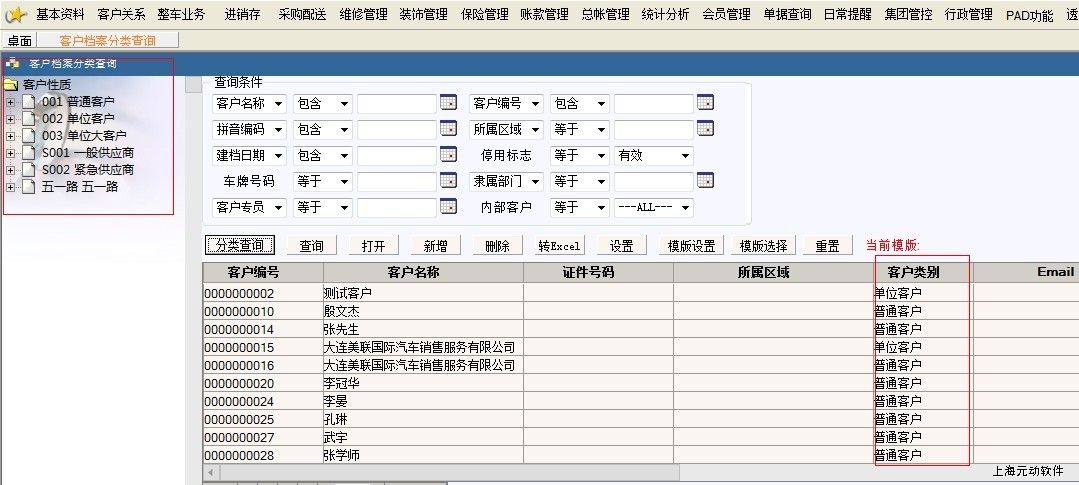Open the calendar icon for the 建档日期 field
This screenshot has height=485, width=1079.
[x=447, y=155]
